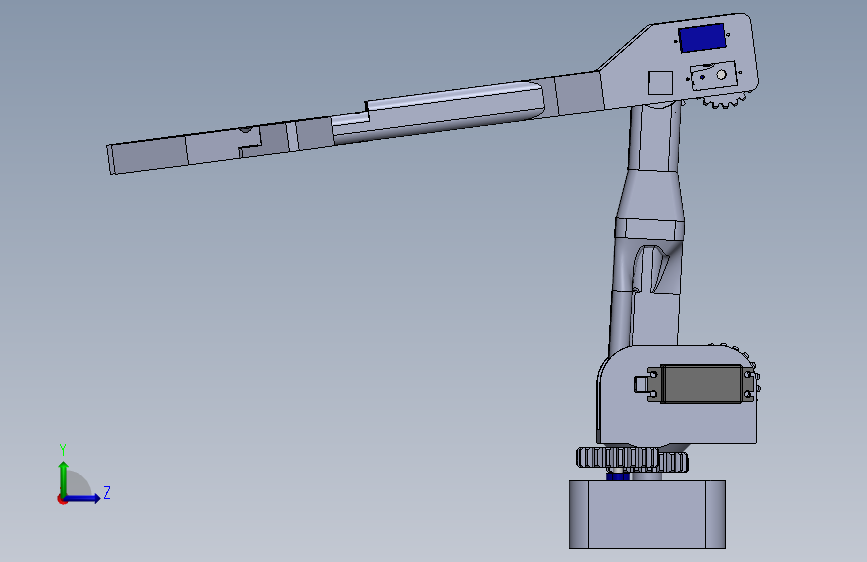
Task: Click the blue Z axis arrow of the triad
Action: (x=83, y=498)
